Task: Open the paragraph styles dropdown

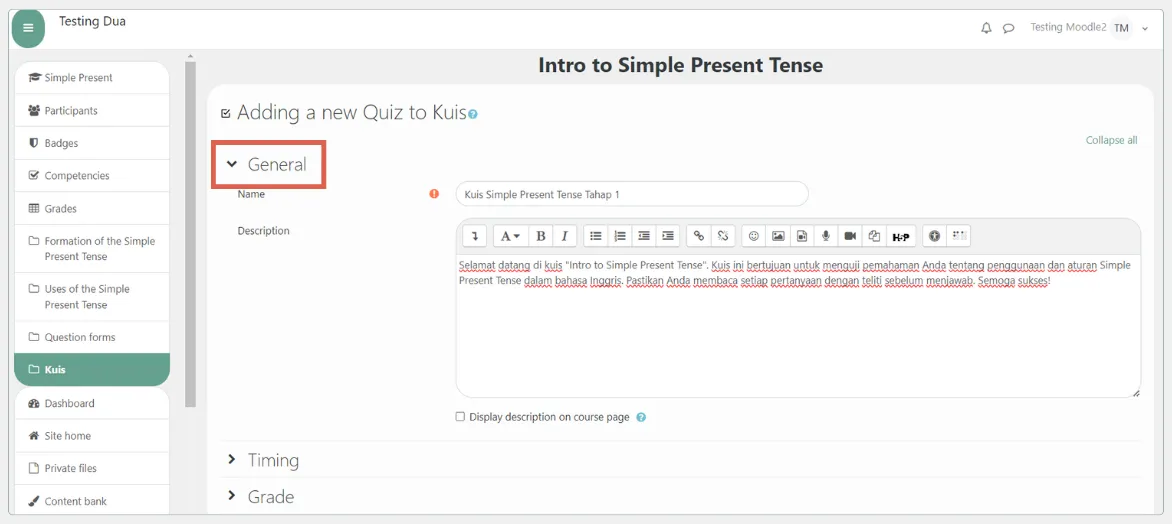Action: point(511,236)
